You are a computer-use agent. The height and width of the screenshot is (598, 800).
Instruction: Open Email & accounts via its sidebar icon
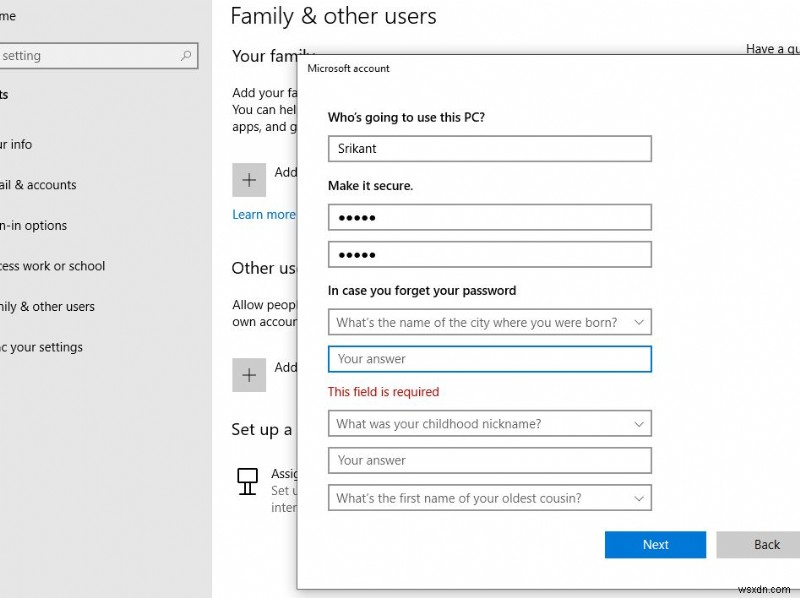tap(5, 185)
